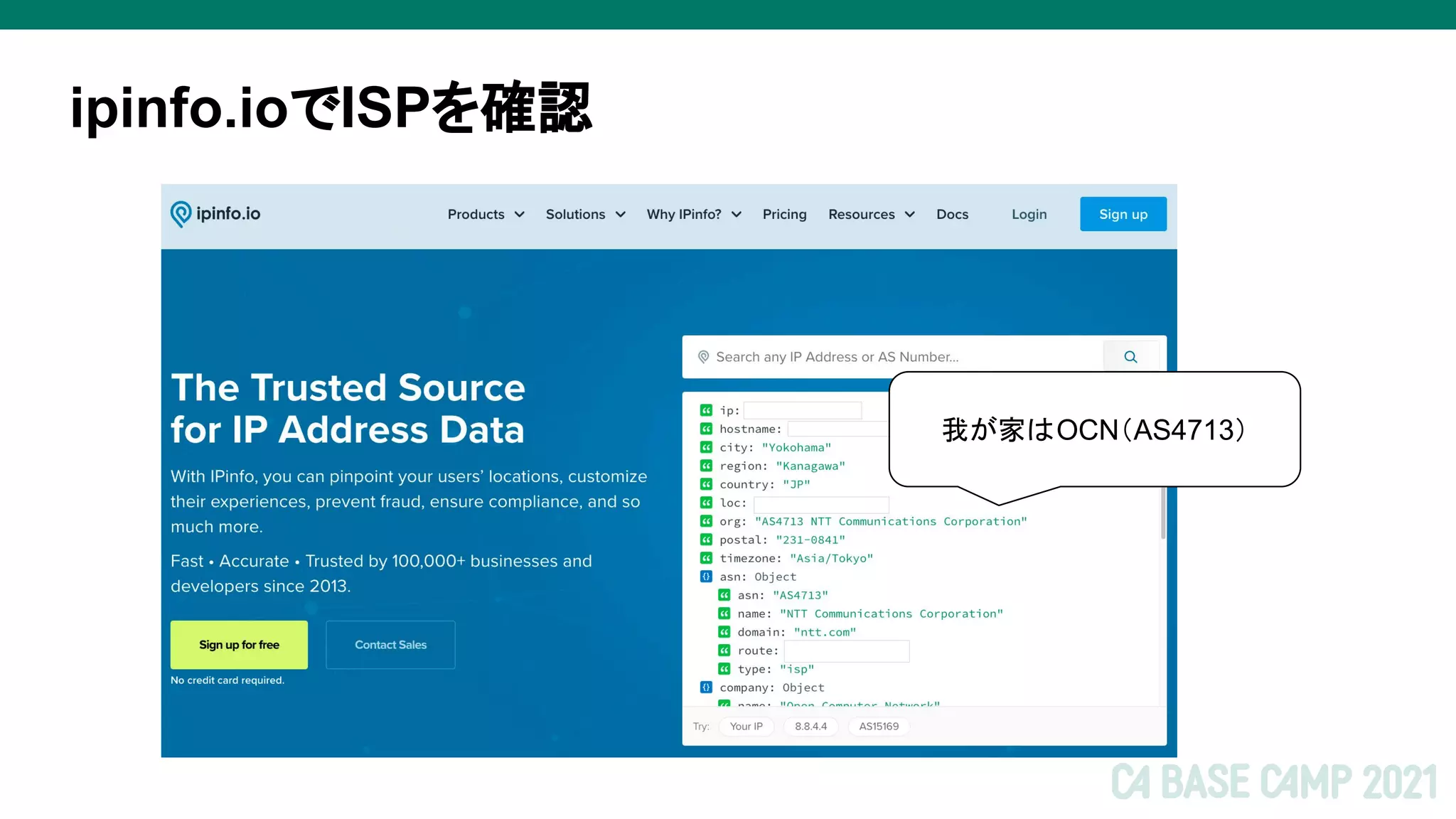Click the blue Sign up button
Image resolution: width=1456 pixels, height=819 pixels.
[1123, 214]
